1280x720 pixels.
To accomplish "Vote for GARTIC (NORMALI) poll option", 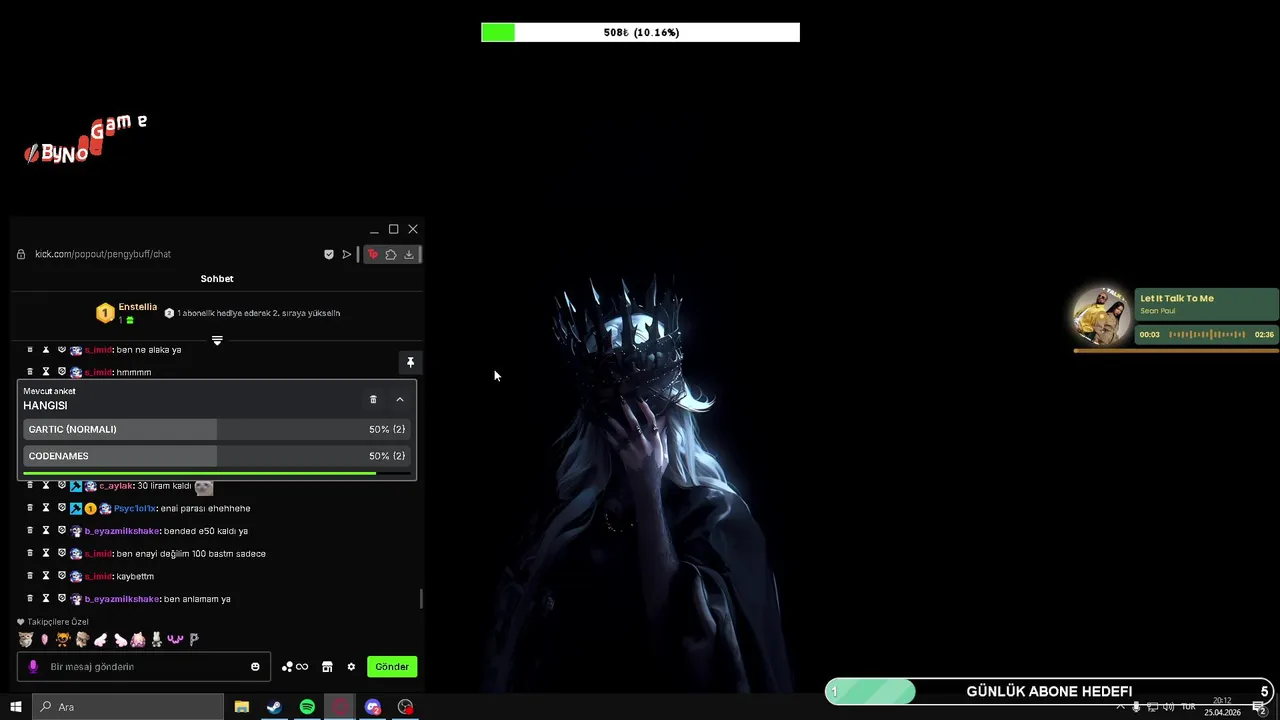I will click(x=217, y=429).
